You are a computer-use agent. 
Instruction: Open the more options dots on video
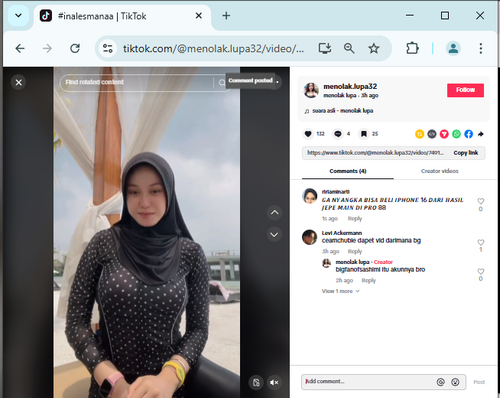277,82
